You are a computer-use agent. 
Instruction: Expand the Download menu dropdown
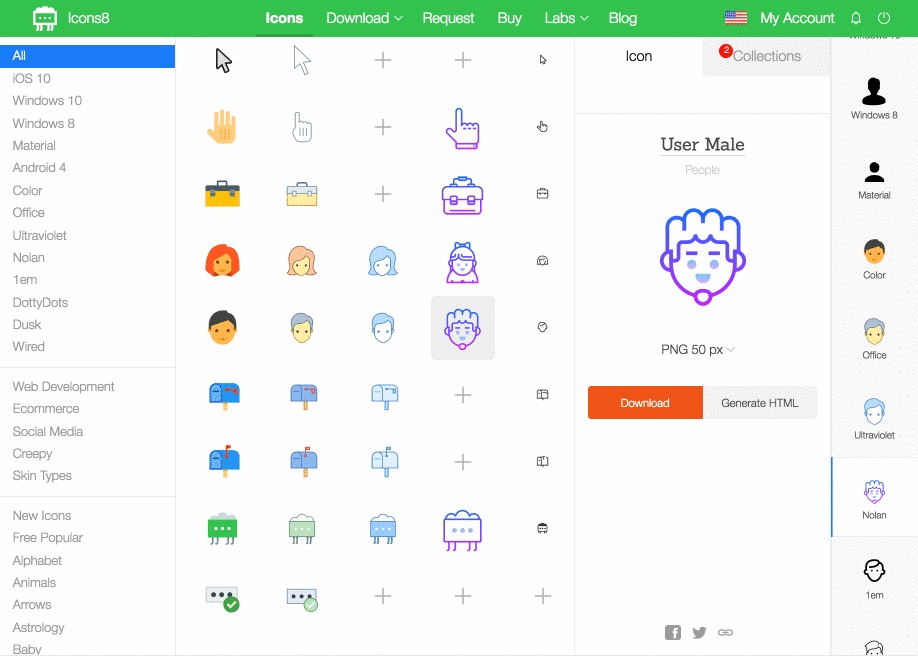pos(364,18)
